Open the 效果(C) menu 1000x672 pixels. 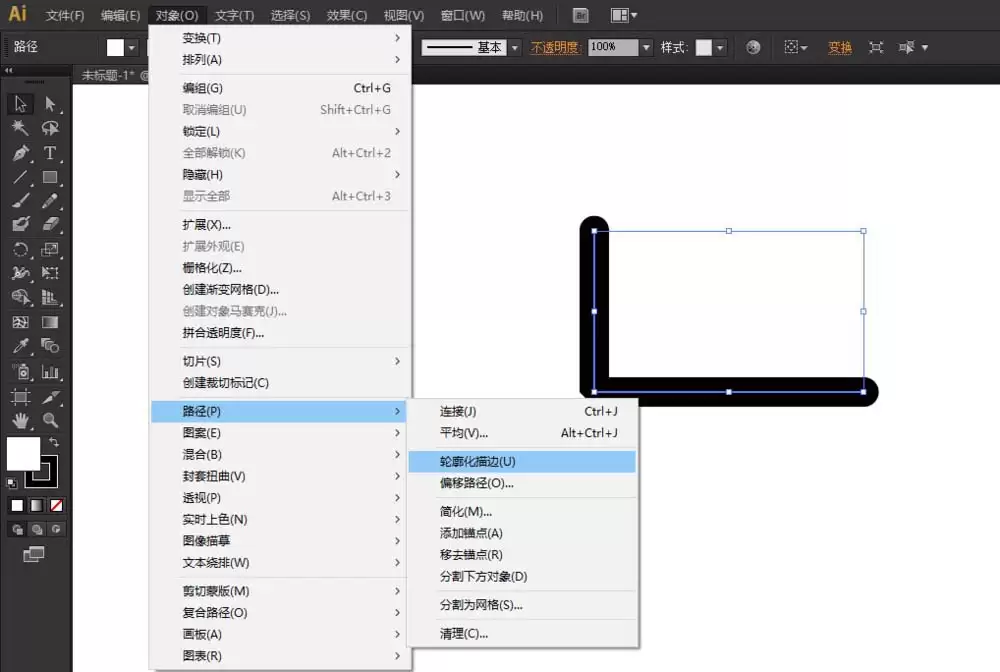click(x=346, y=15)
